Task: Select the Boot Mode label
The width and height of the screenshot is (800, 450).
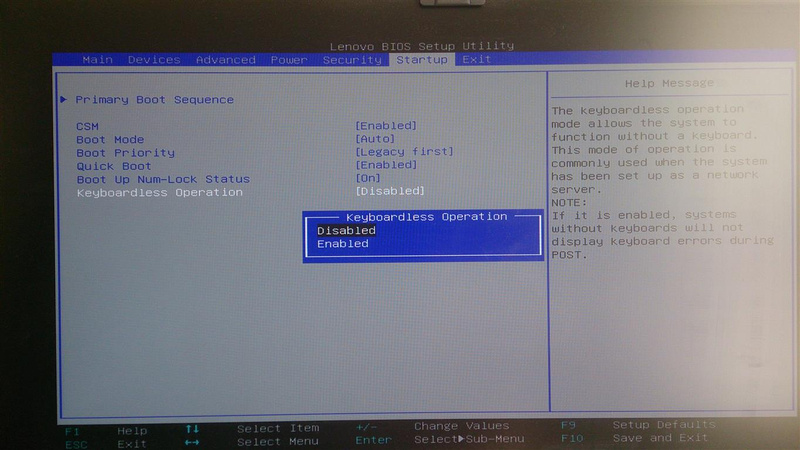Action: 110,139
